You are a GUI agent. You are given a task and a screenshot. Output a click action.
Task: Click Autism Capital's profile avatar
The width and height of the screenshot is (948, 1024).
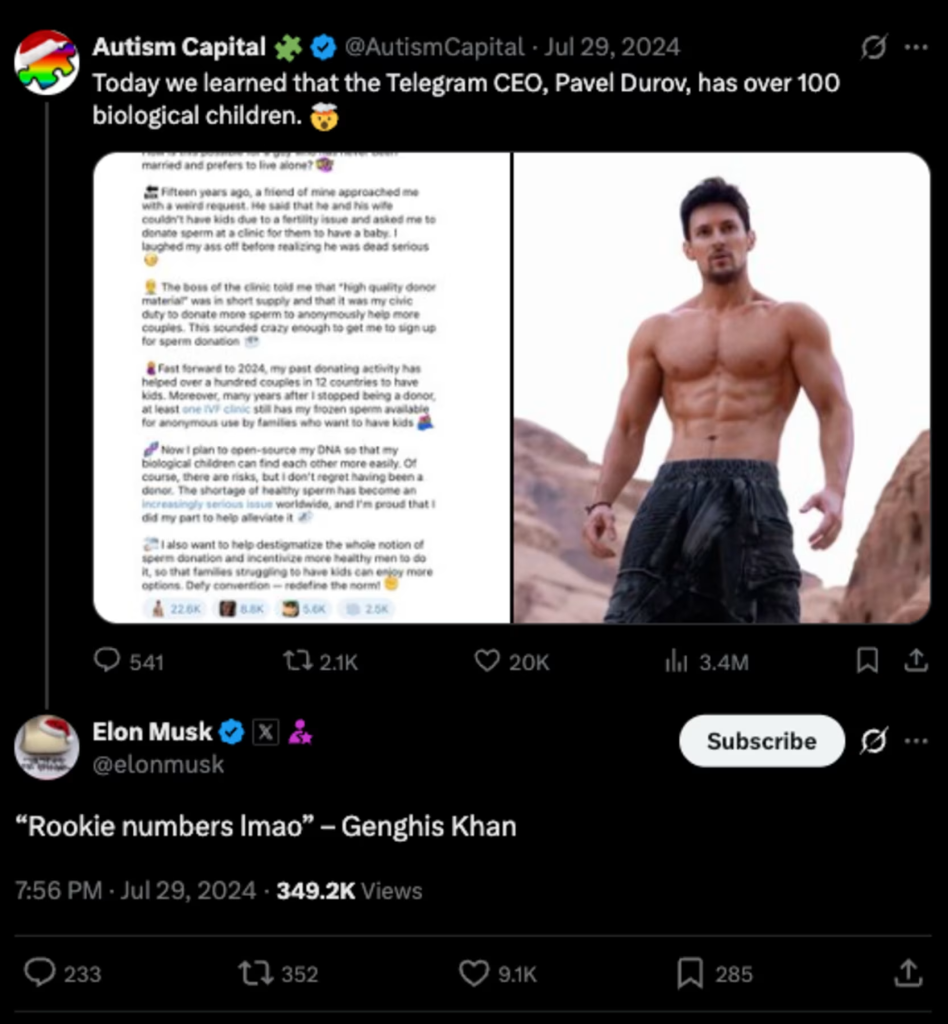(x=48, y=62)
